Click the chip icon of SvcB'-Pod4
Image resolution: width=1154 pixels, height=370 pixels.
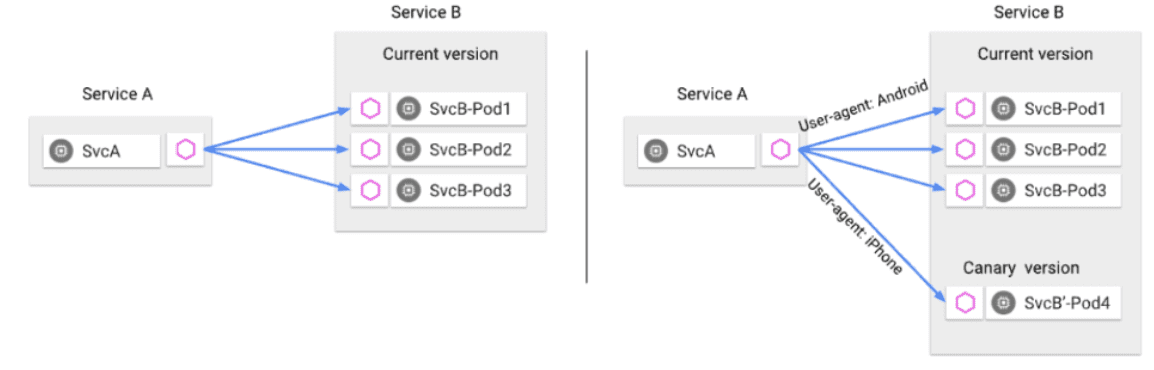(x=1001, y=302)
